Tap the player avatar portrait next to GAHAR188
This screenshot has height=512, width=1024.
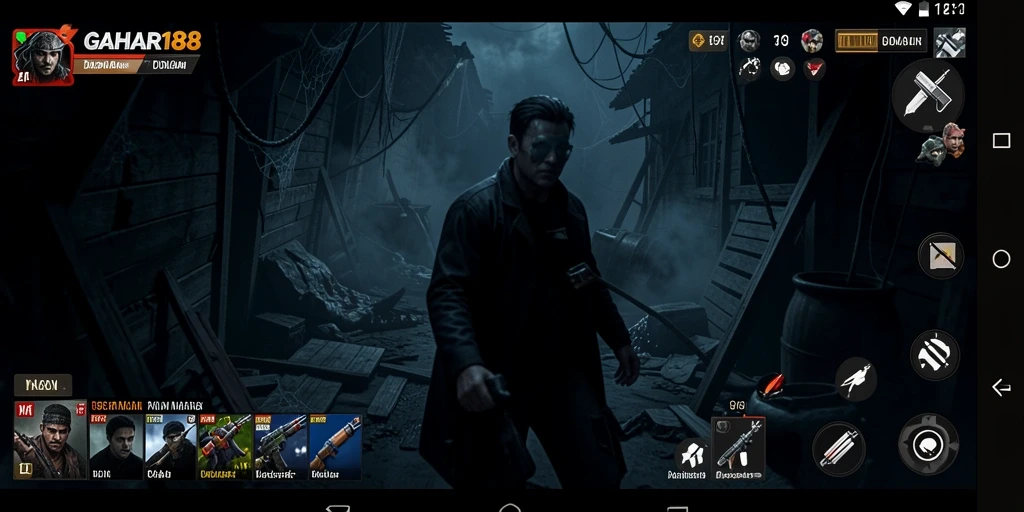click(42, 56)
